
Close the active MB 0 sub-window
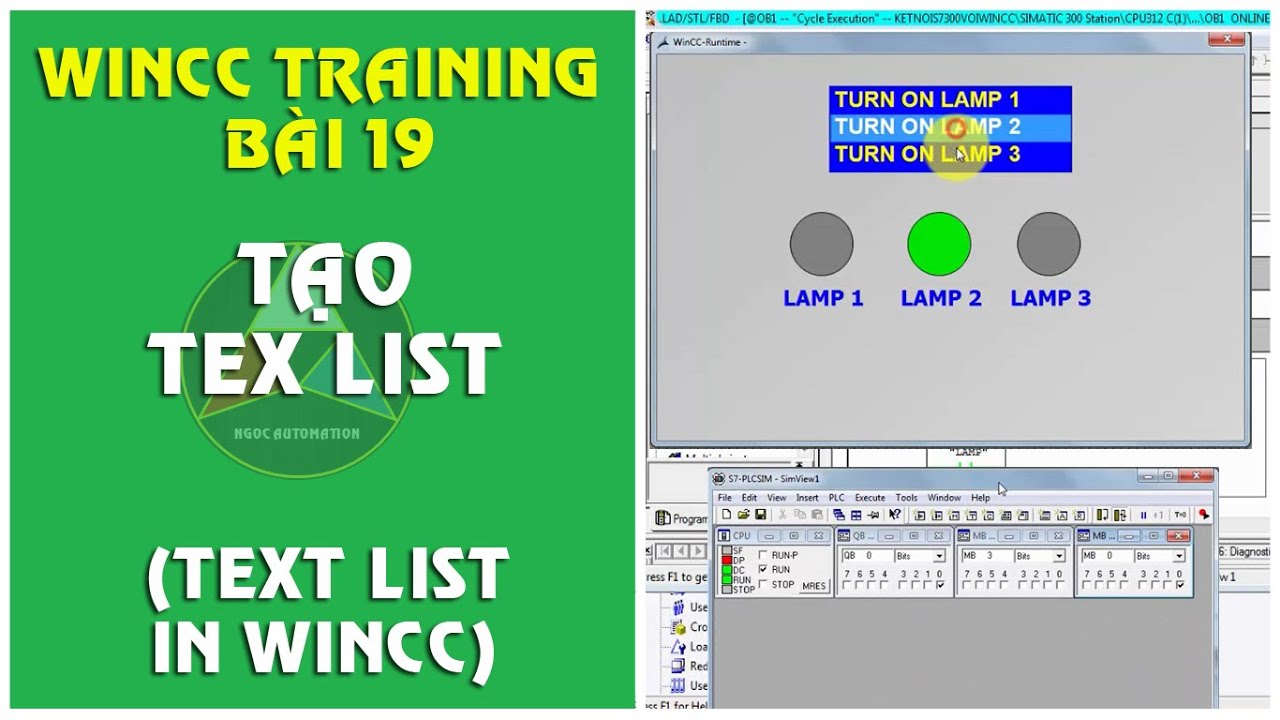[1178, 536]
